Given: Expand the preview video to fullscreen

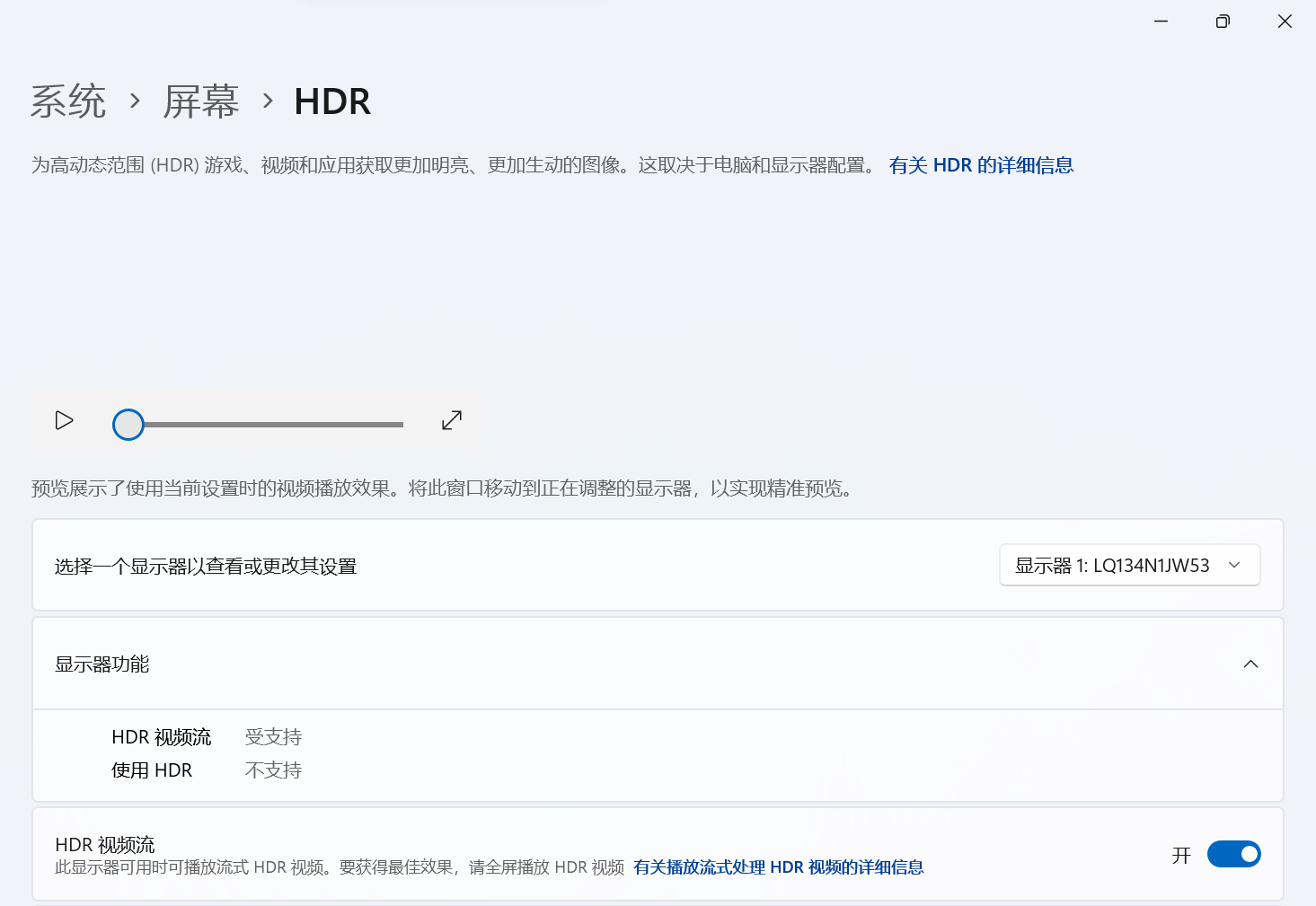Looking at the screenshot, I should [452, 420].
